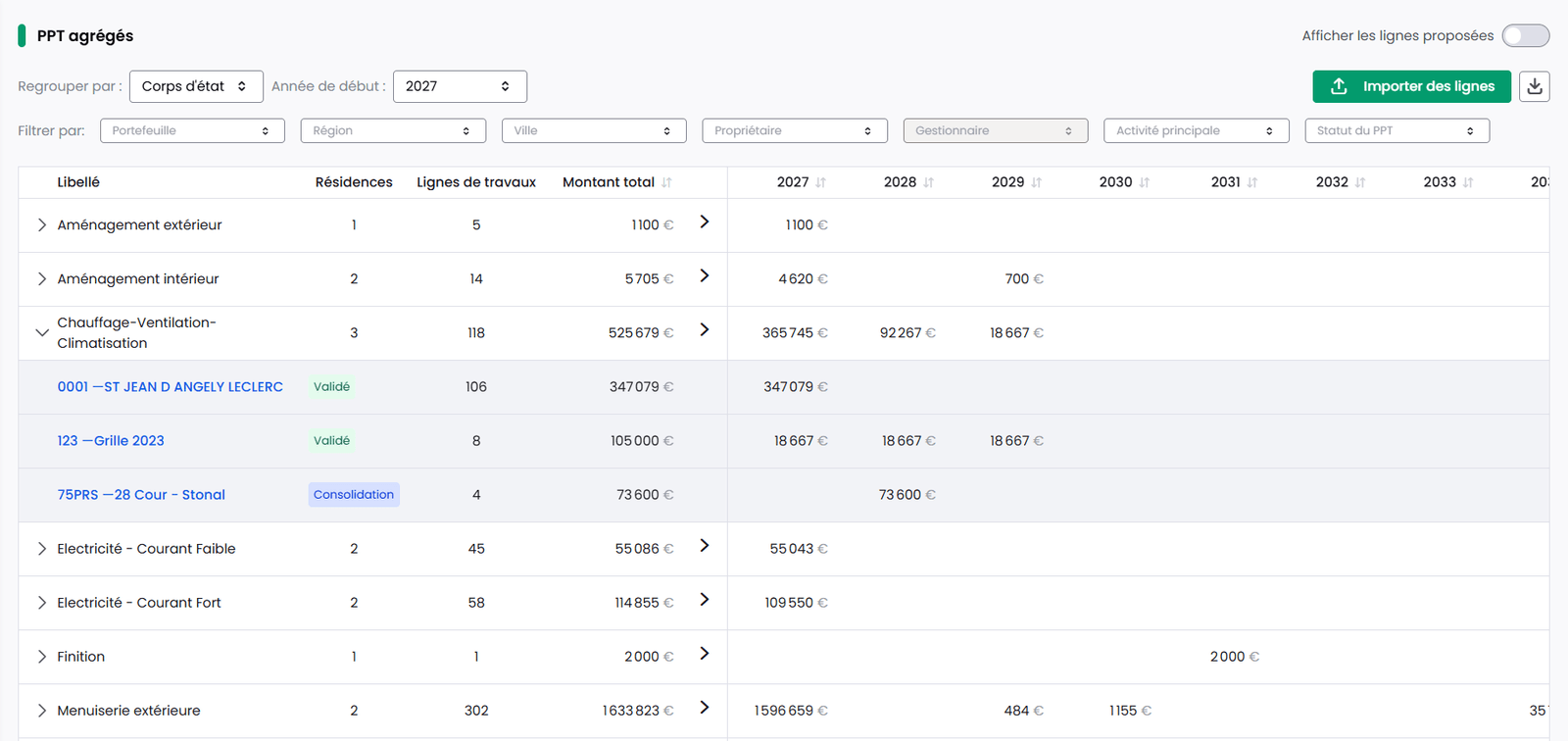Click the download icon button
The height and width of the screenshot is (741, 1568).
click(1535, 86)
